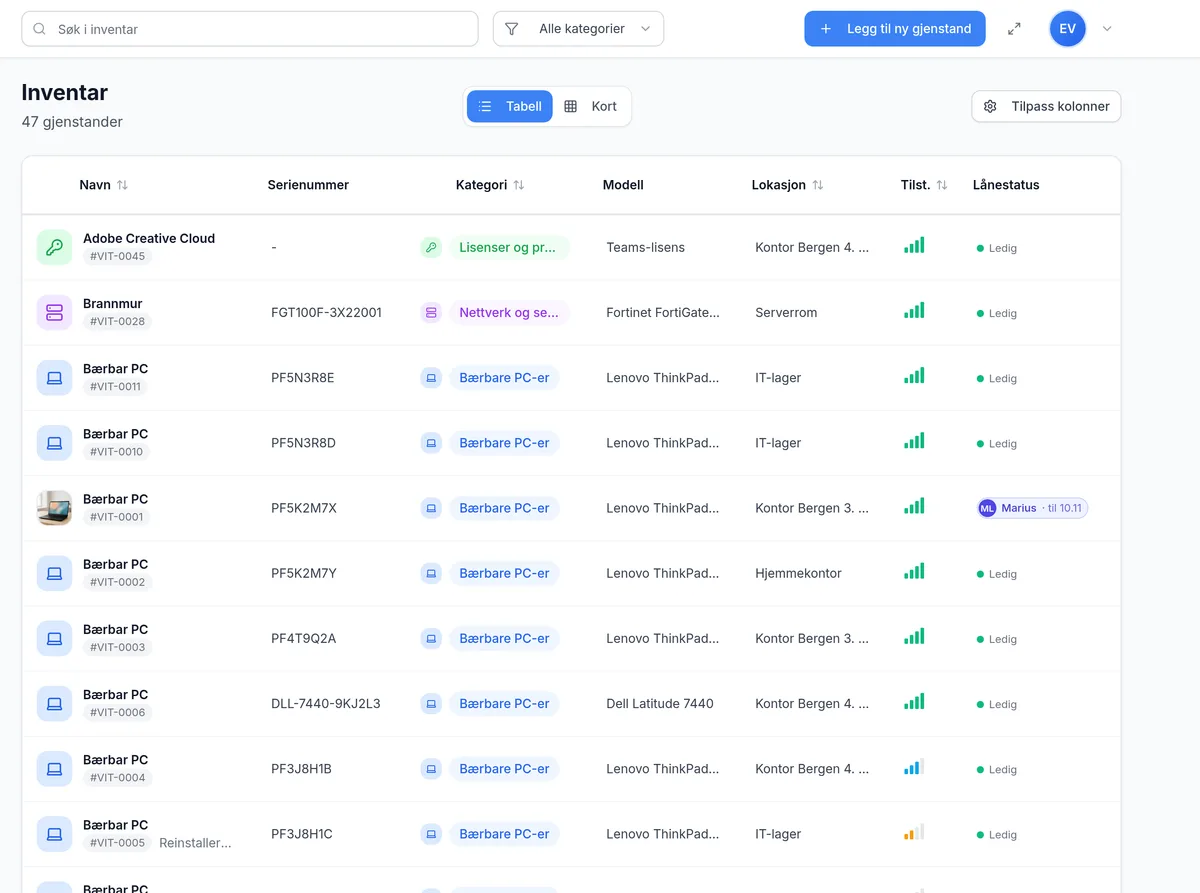
Task: Switch to the Kort view
Action: 591,106
